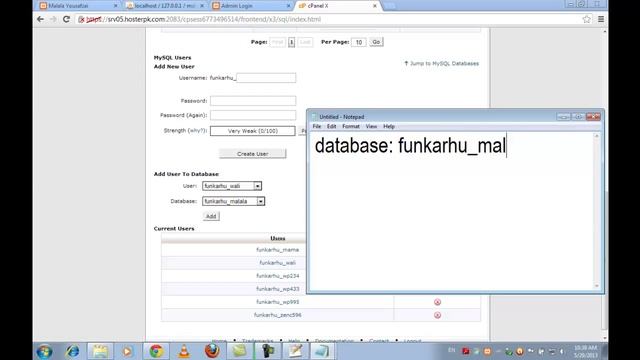The height and width of the screenshot is (360, 640).
Task: Open Windows Explorer folder from taskbar
Action: tap(100, 351)
